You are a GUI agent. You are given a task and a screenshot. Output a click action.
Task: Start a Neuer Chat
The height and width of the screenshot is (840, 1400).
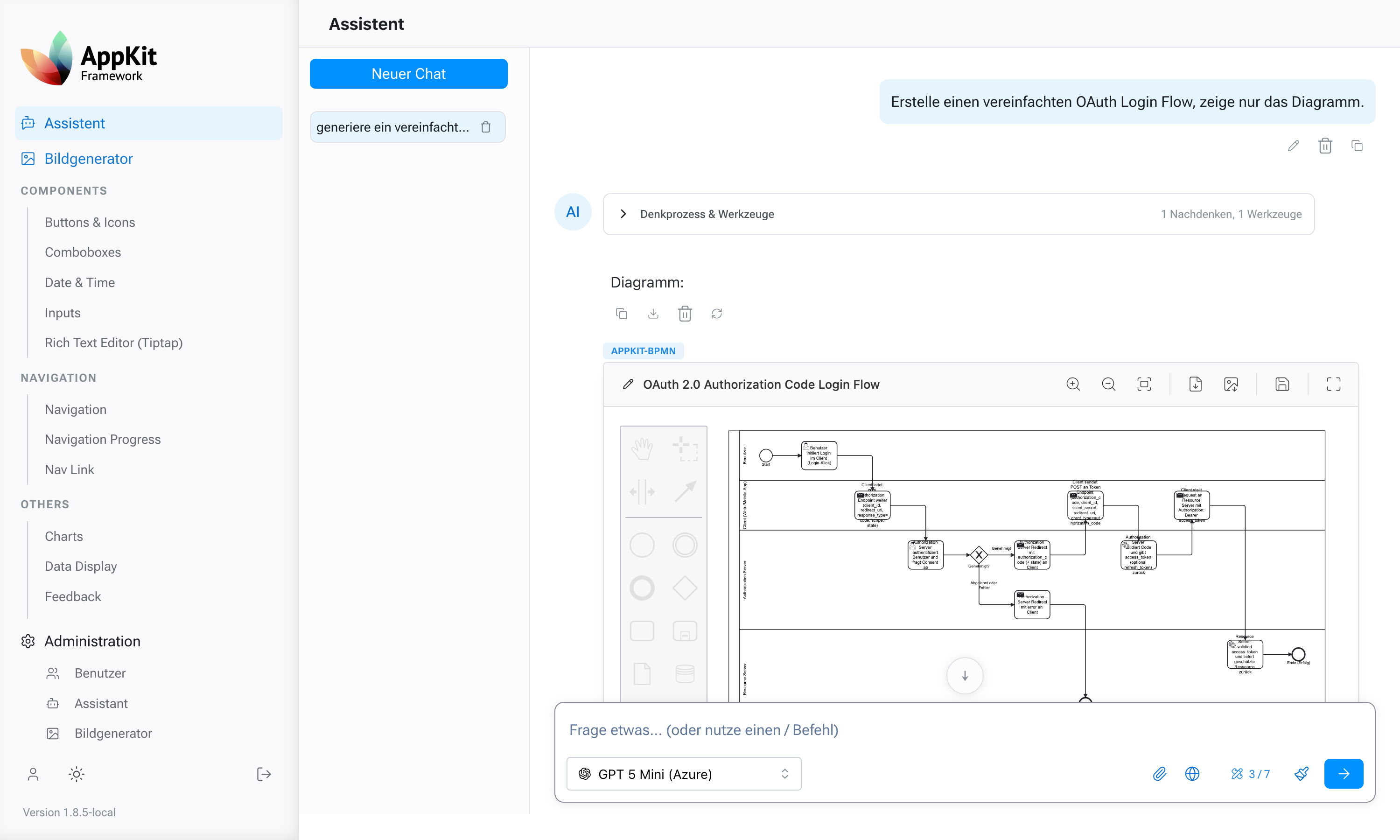(x=408, y=74)
